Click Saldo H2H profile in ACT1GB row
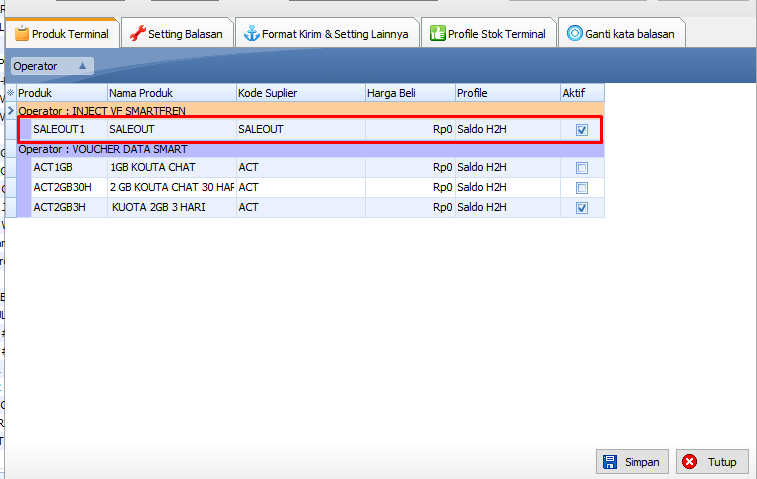The width and height of the screenshot is (757, 479). (508, 168)
